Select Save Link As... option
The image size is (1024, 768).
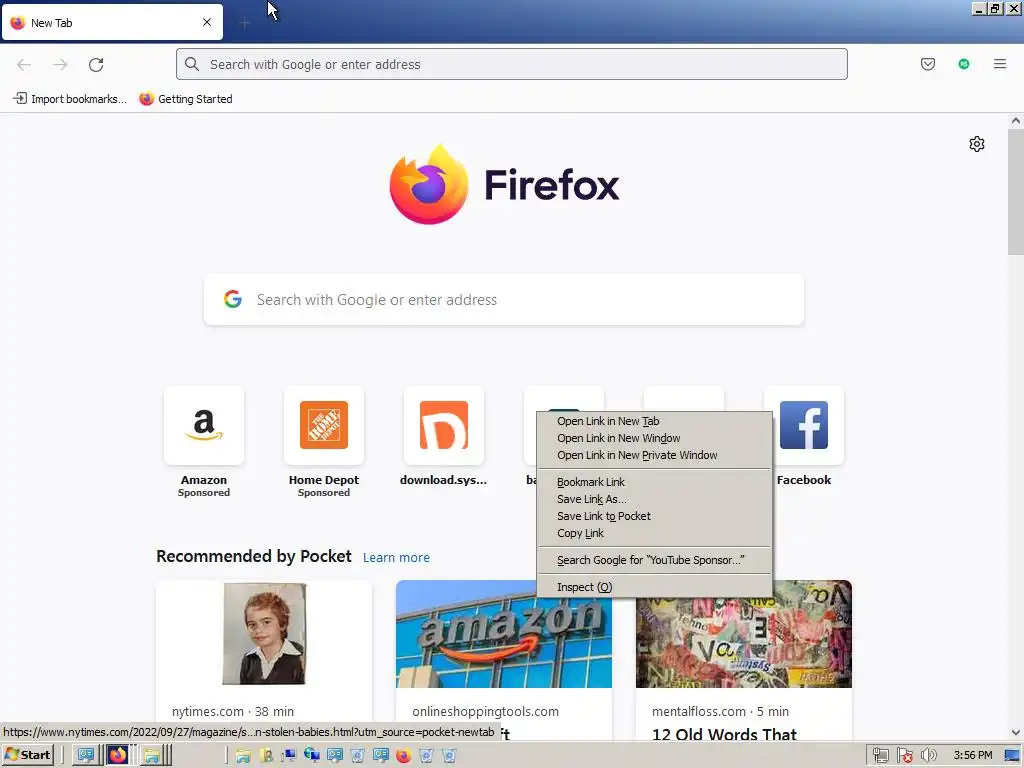coord(654,499)
